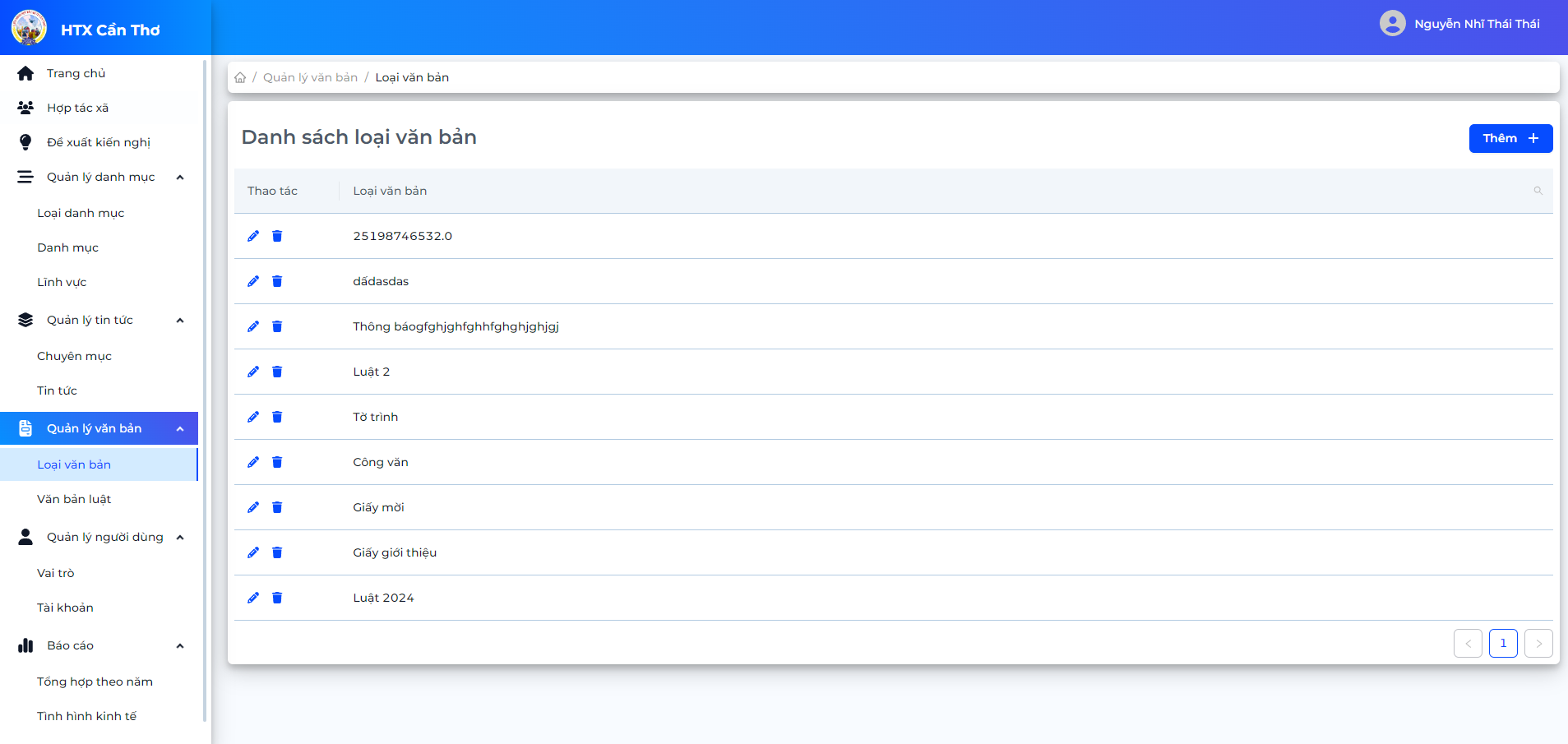This screenshot has height=744, width=1568.
Task: Edit the 'Tờ trình' entry
Action: point(253,417)
